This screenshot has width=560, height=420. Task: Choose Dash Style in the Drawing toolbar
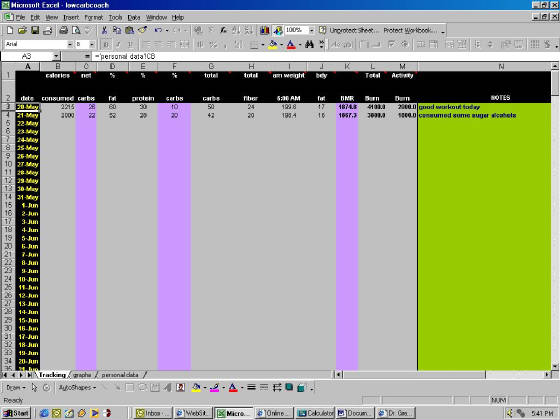[264, 387]
